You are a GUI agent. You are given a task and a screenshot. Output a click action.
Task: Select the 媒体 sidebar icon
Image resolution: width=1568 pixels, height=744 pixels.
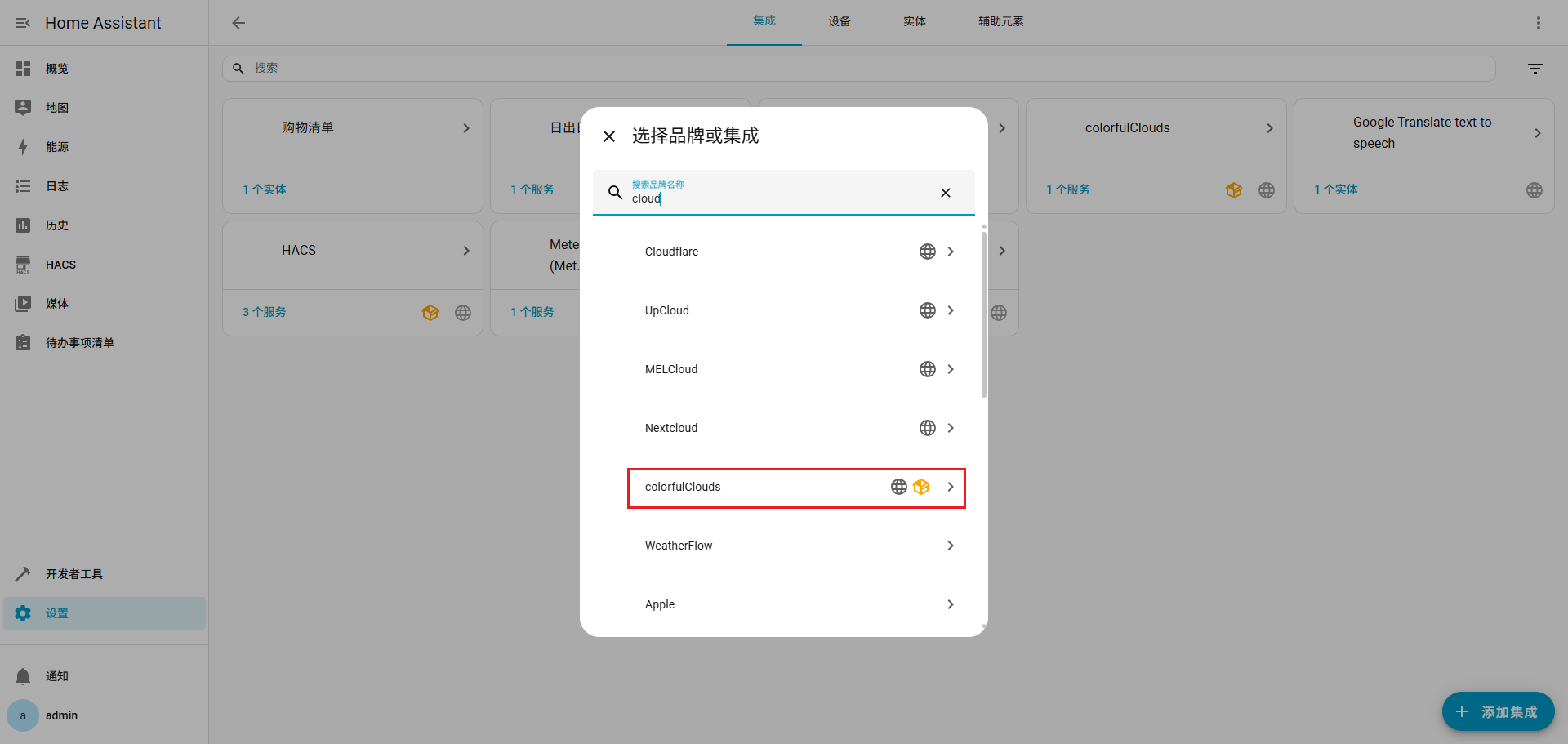pyautogui.click(x=22, y=303)
